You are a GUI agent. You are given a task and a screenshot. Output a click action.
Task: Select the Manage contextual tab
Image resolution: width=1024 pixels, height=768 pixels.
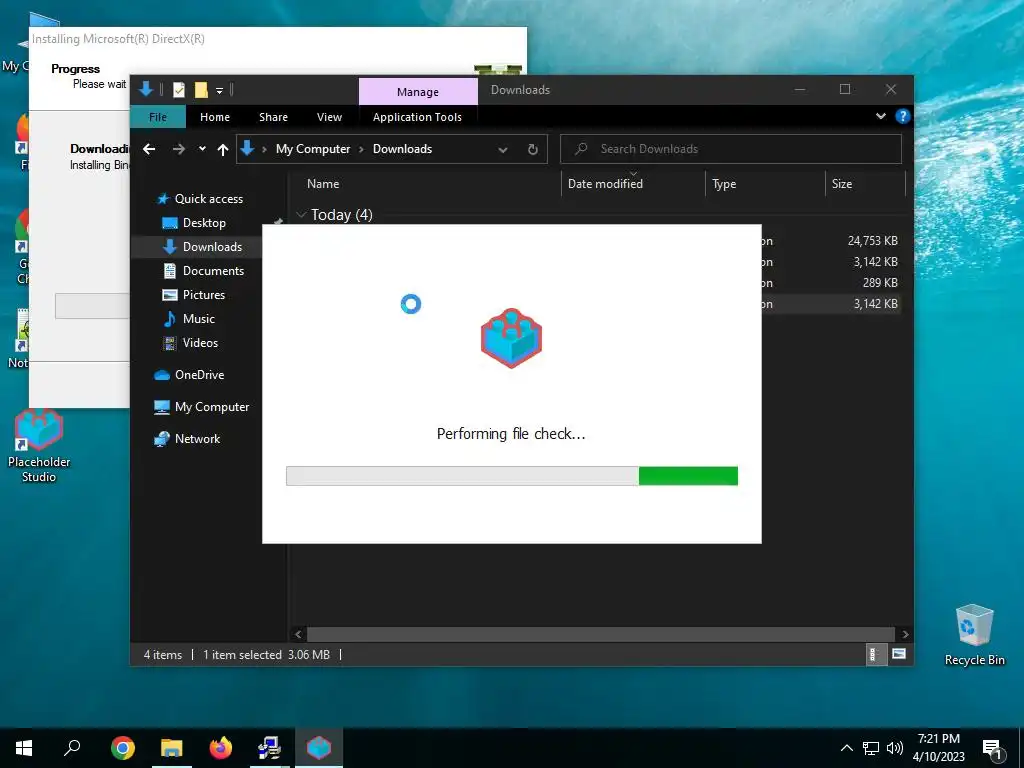click(x=418, y=92)
